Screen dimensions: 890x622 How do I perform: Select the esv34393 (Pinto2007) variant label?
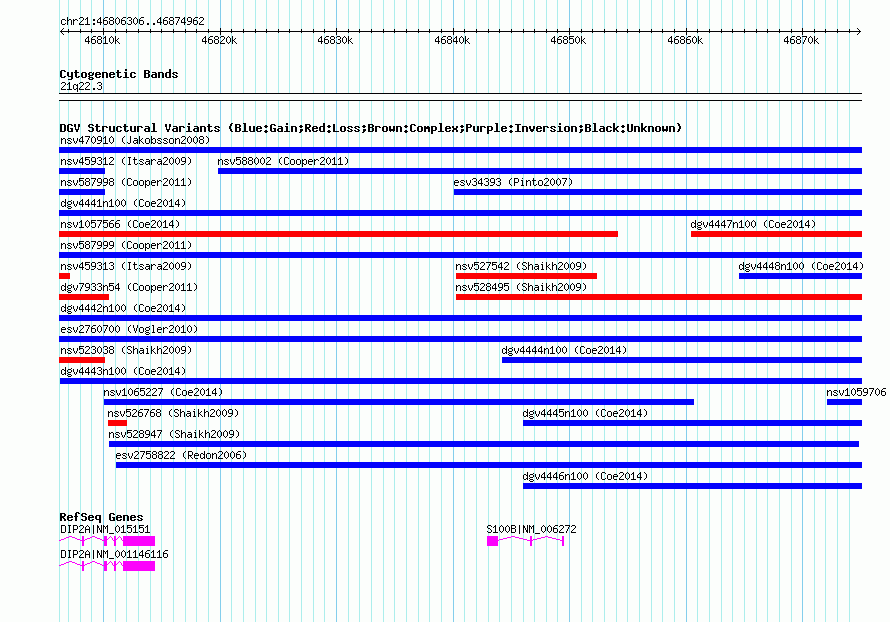click(513, 182)
